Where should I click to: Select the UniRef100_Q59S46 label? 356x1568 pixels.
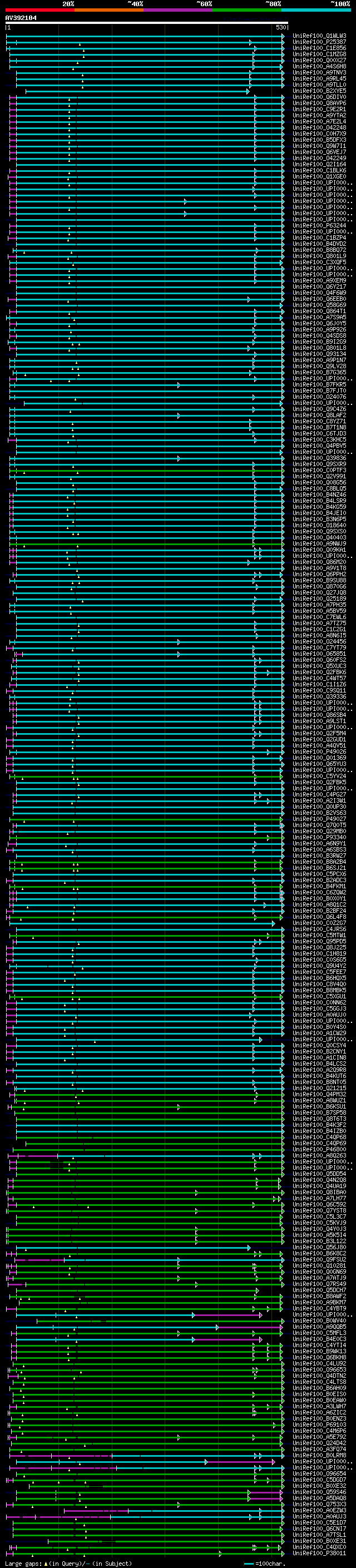(319, 1492)
